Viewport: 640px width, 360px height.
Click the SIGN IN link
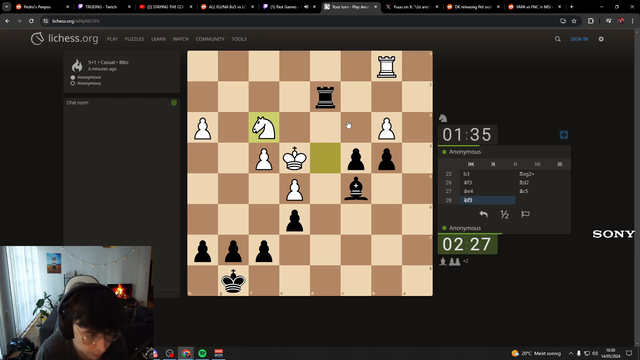click(x=579, y=39)
